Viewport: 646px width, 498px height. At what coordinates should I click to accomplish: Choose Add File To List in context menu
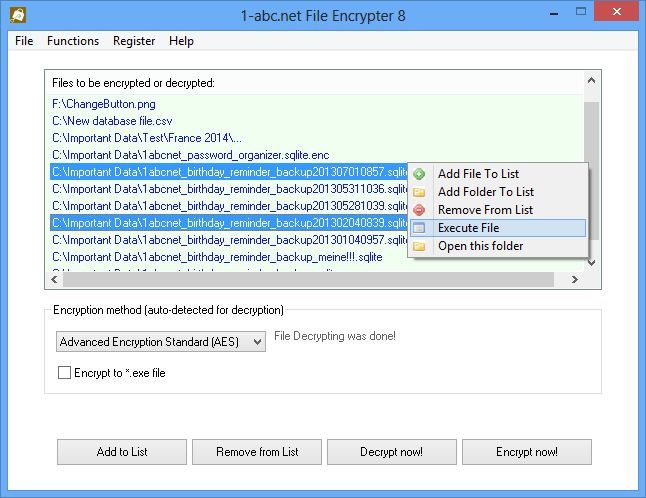pyautogui.click(x=498, y=174)
